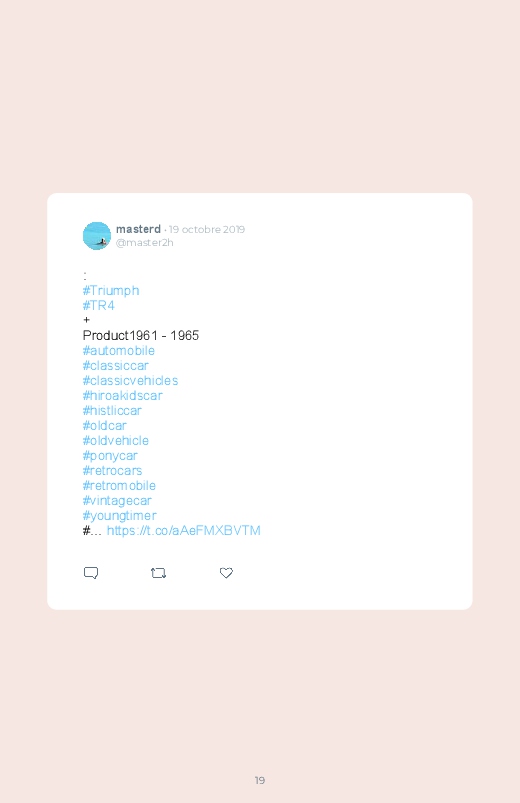Viewport: 520px width, 803px height.
Task: Select the #ponycar hashtag
Action: [x=110, y=456]
